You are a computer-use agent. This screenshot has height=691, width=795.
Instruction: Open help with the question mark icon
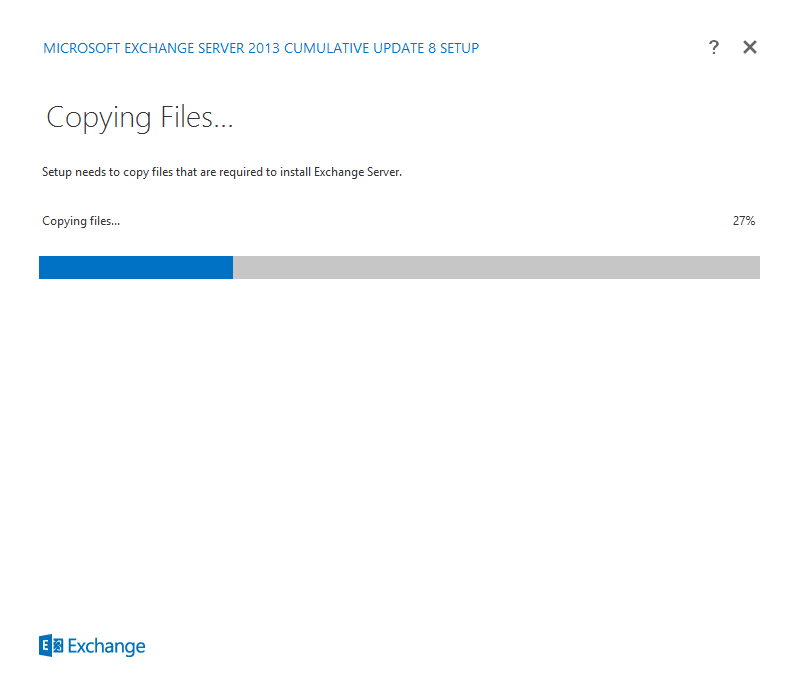713,47
